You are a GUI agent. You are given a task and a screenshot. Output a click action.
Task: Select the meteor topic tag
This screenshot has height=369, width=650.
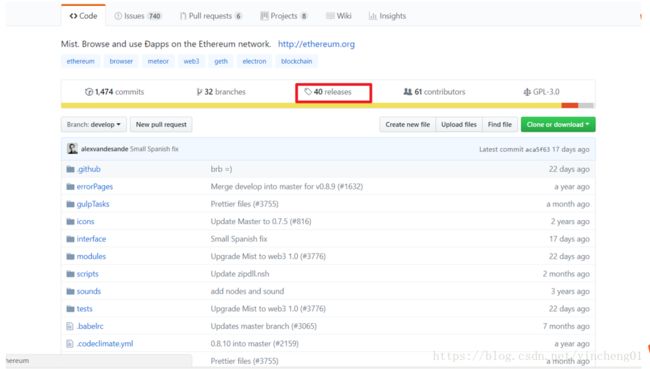[158, 61]
